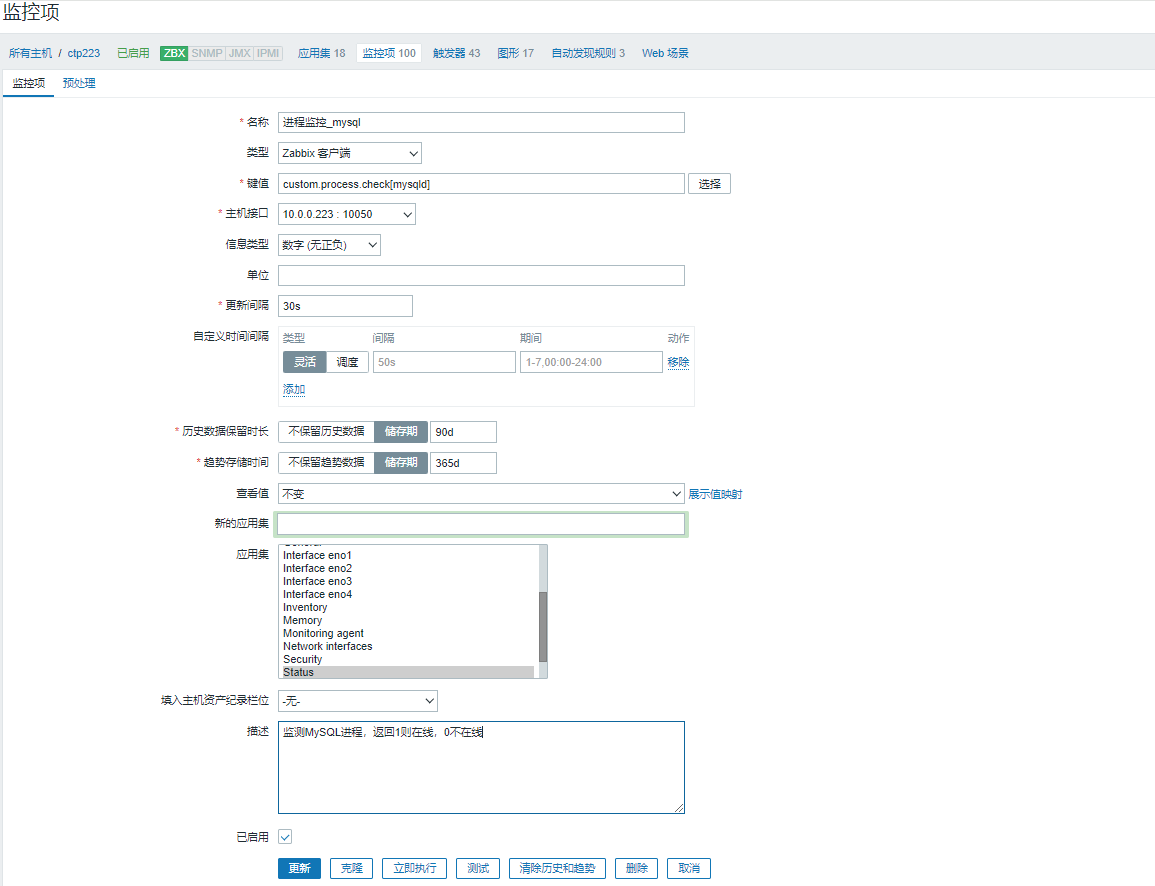Choose 不保留历史数据 option

click(x=326, y=432)
